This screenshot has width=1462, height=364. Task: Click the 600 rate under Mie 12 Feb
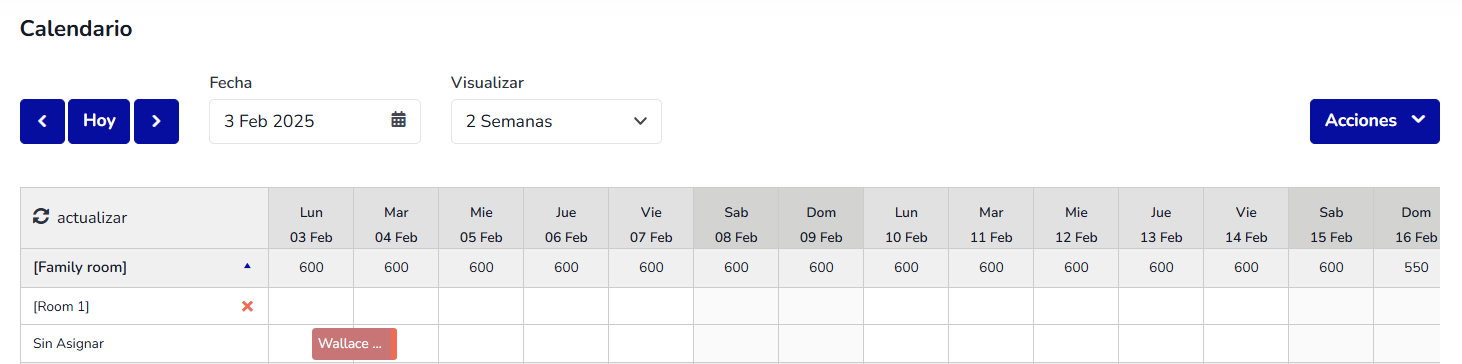click(x=1076, y=268)
